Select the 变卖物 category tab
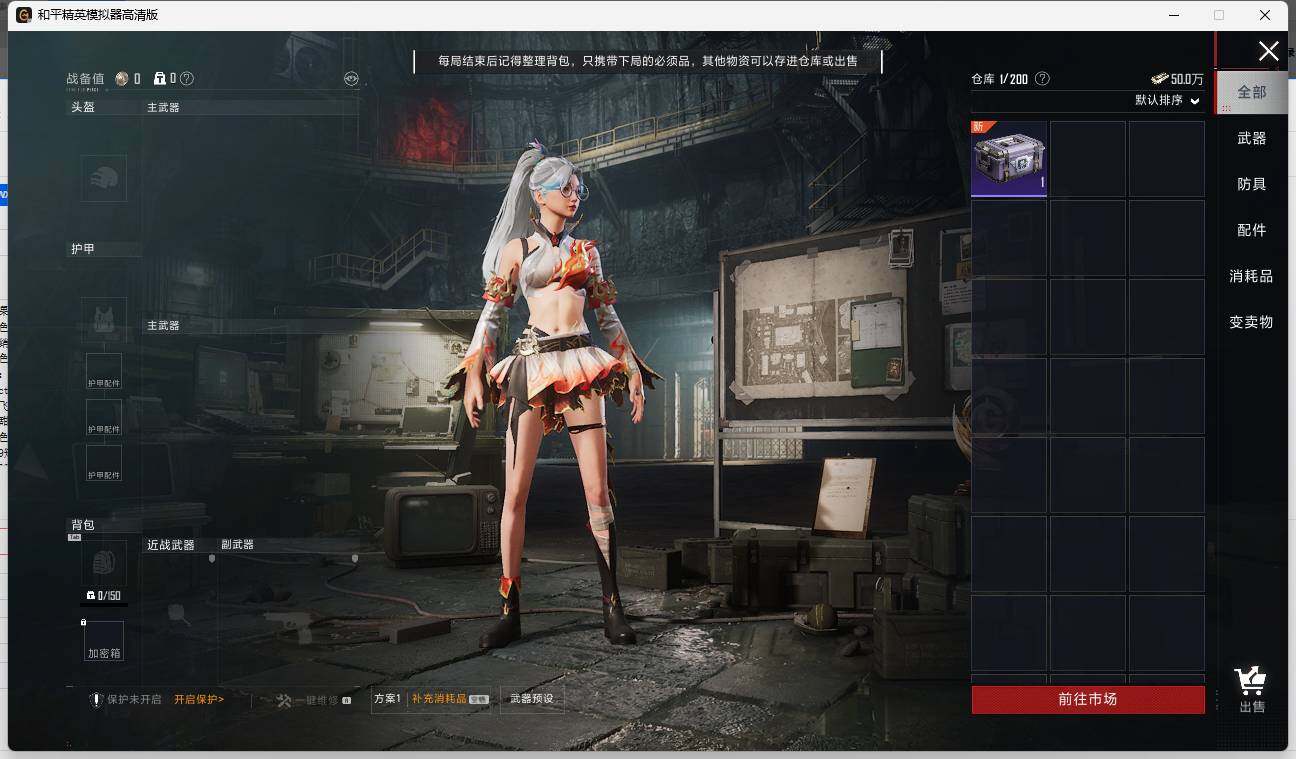Image resolution: width=1296 pixels, height=759 pixels. click(1252, 322)
